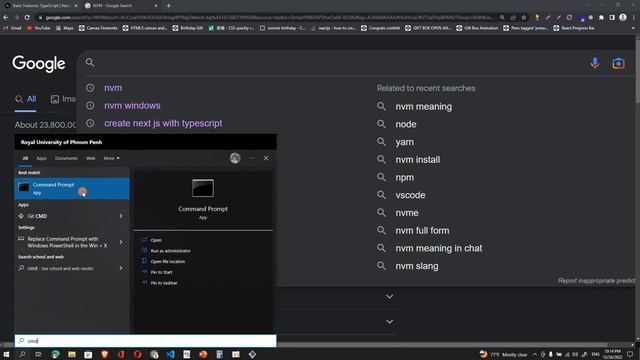
Task: Select the nvm full form related search
Action: pos(422,230)
